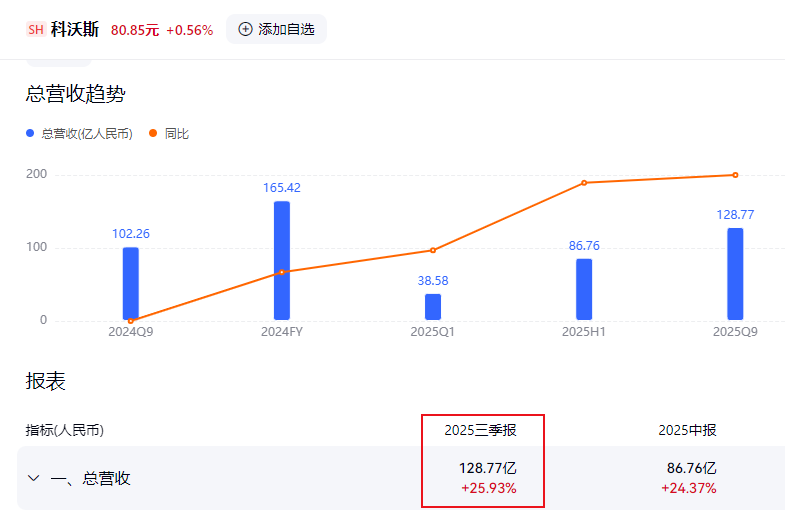Click the 128.77亿 value in the table
Image resolution: width=785 pixels, height=518 pixels.
tap(487, 467)
